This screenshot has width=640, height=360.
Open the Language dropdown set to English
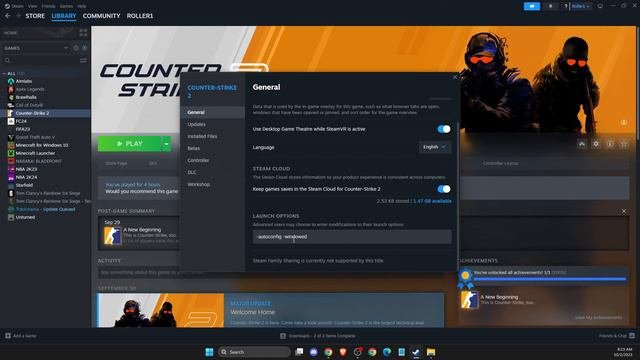[x=435, y=147]
